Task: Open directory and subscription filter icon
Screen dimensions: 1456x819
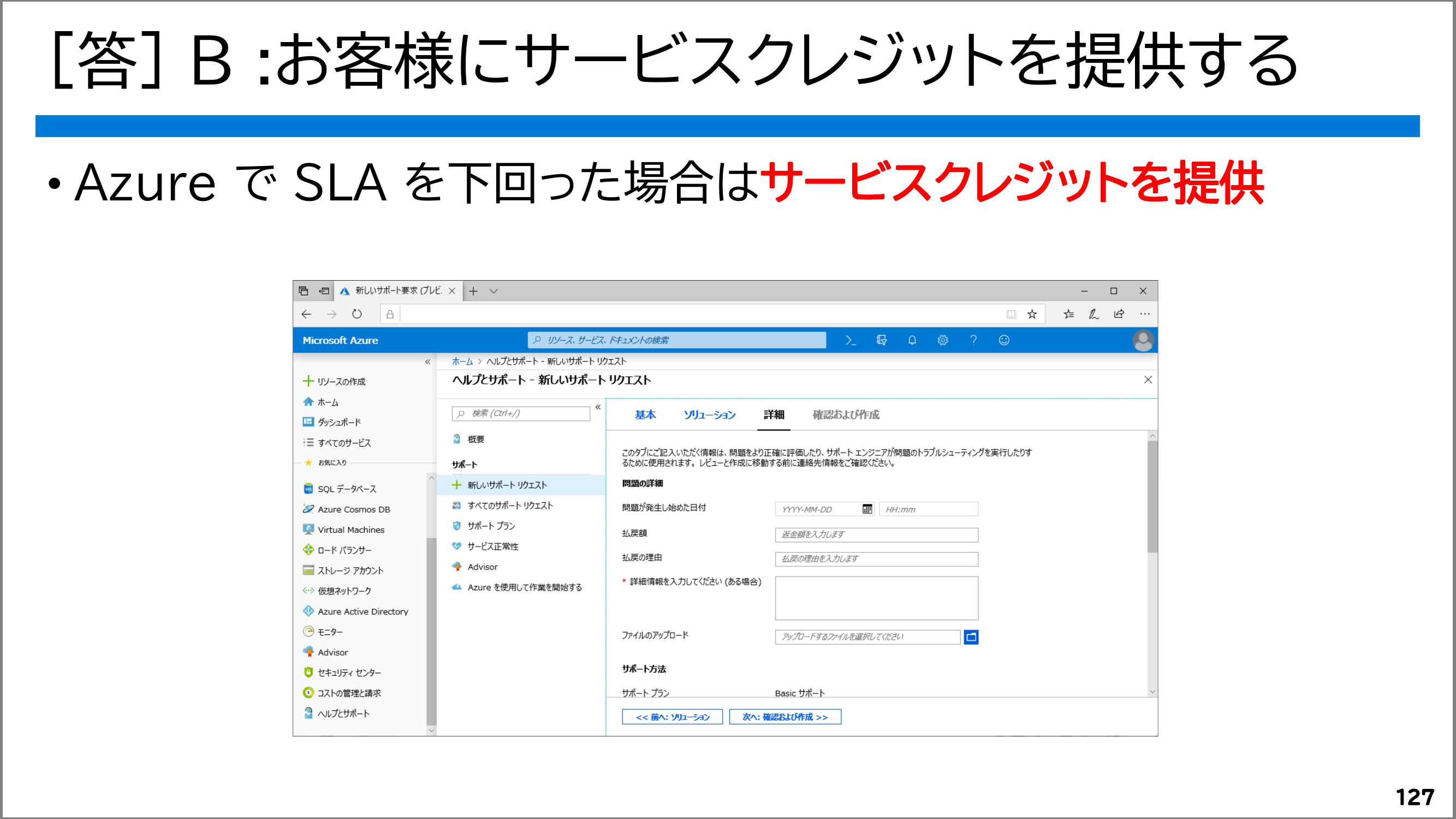Action: [x=881, y=340]
